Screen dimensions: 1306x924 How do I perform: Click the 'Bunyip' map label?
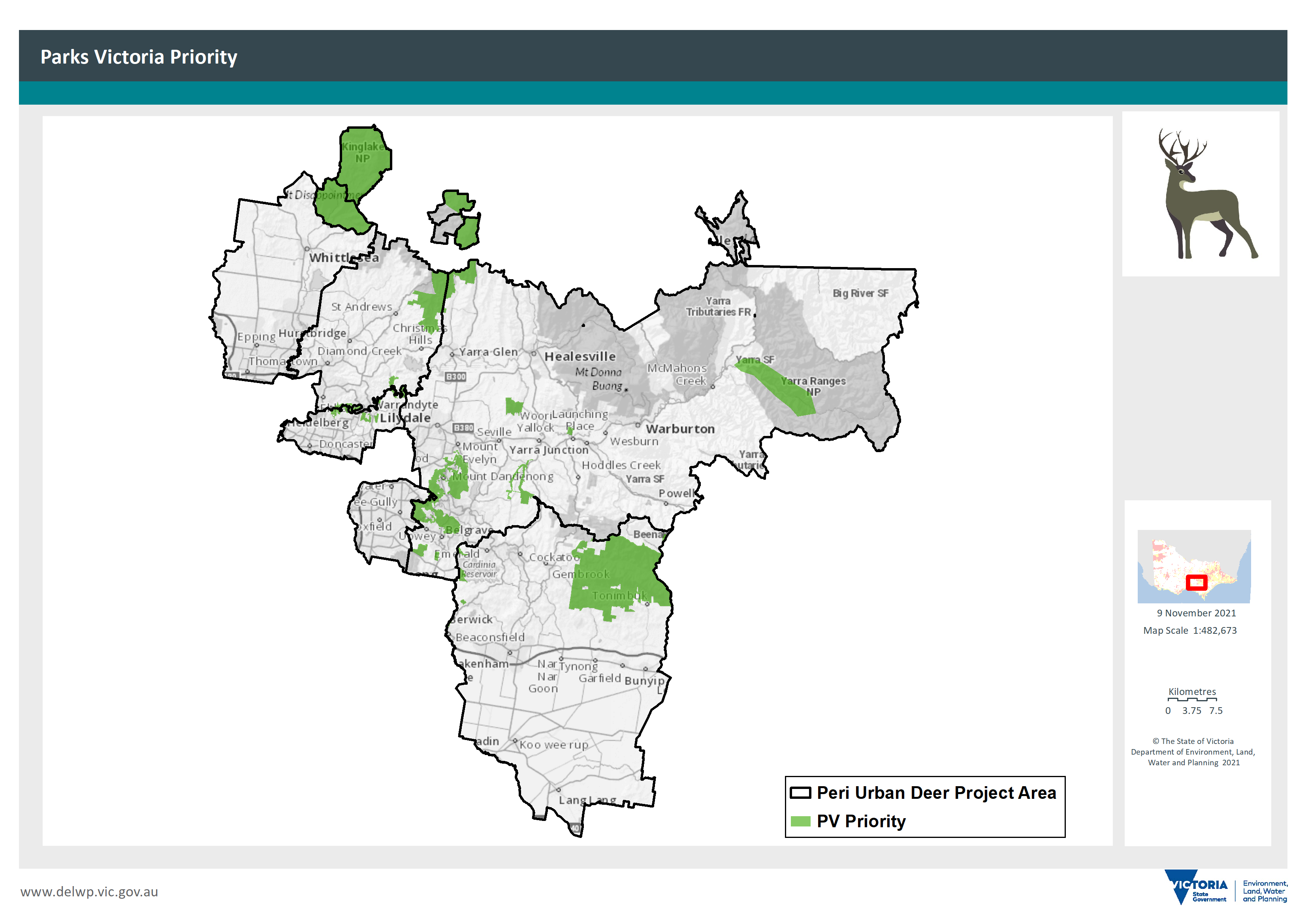coord(644,680)
